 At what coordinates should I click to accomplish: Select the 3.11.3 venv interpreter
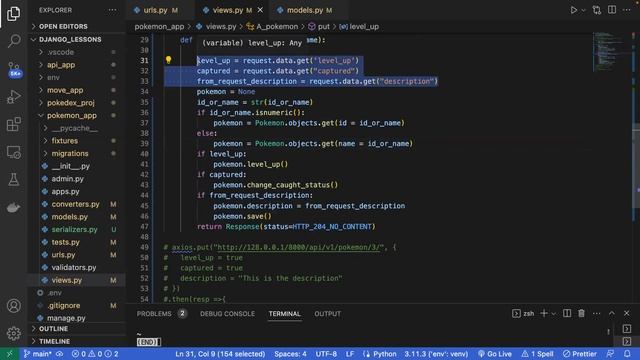tap(436, 354)
